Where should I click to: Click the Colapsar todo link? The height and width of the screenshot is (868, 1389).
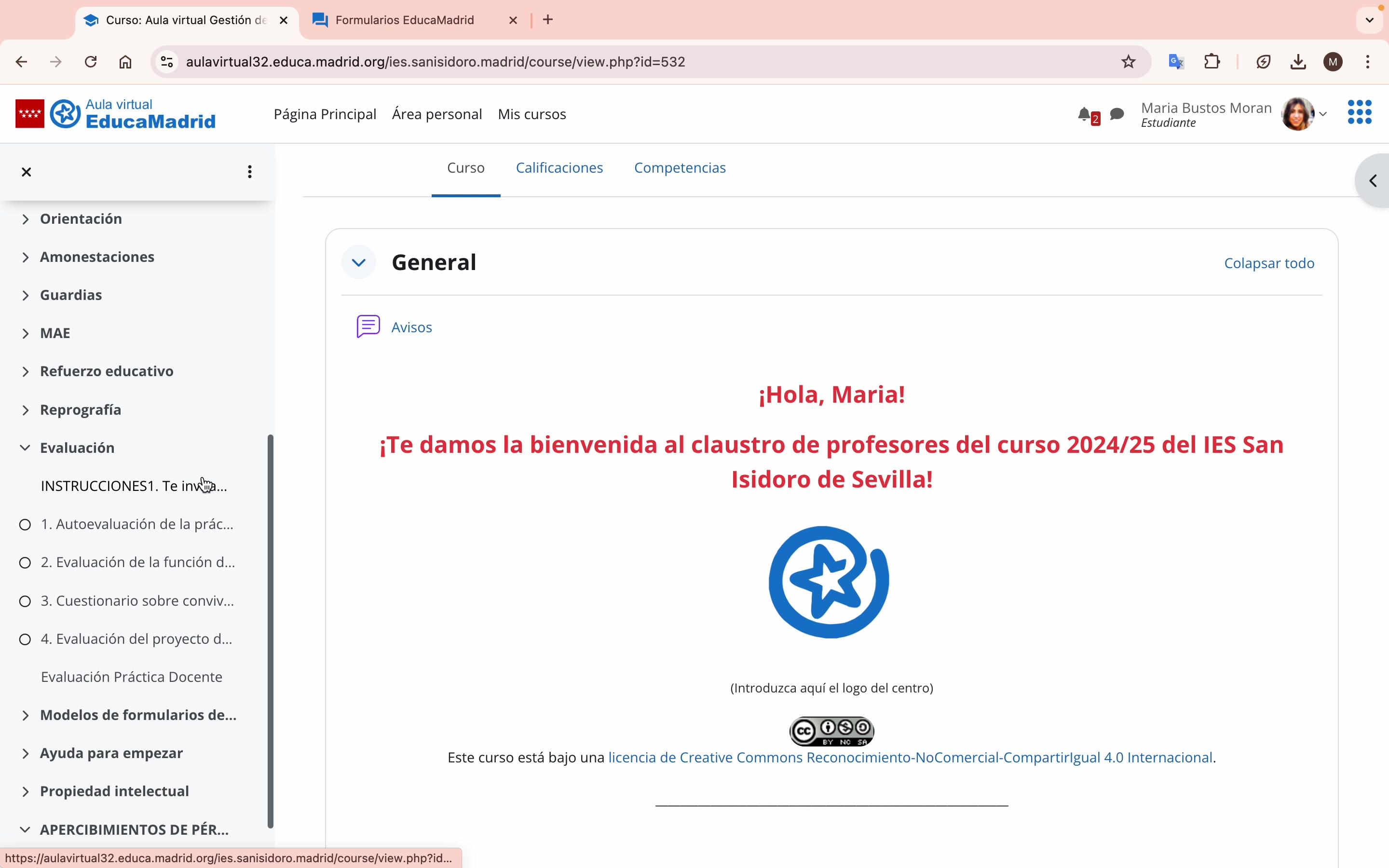pyautogui.click(x=1268, y=263)
